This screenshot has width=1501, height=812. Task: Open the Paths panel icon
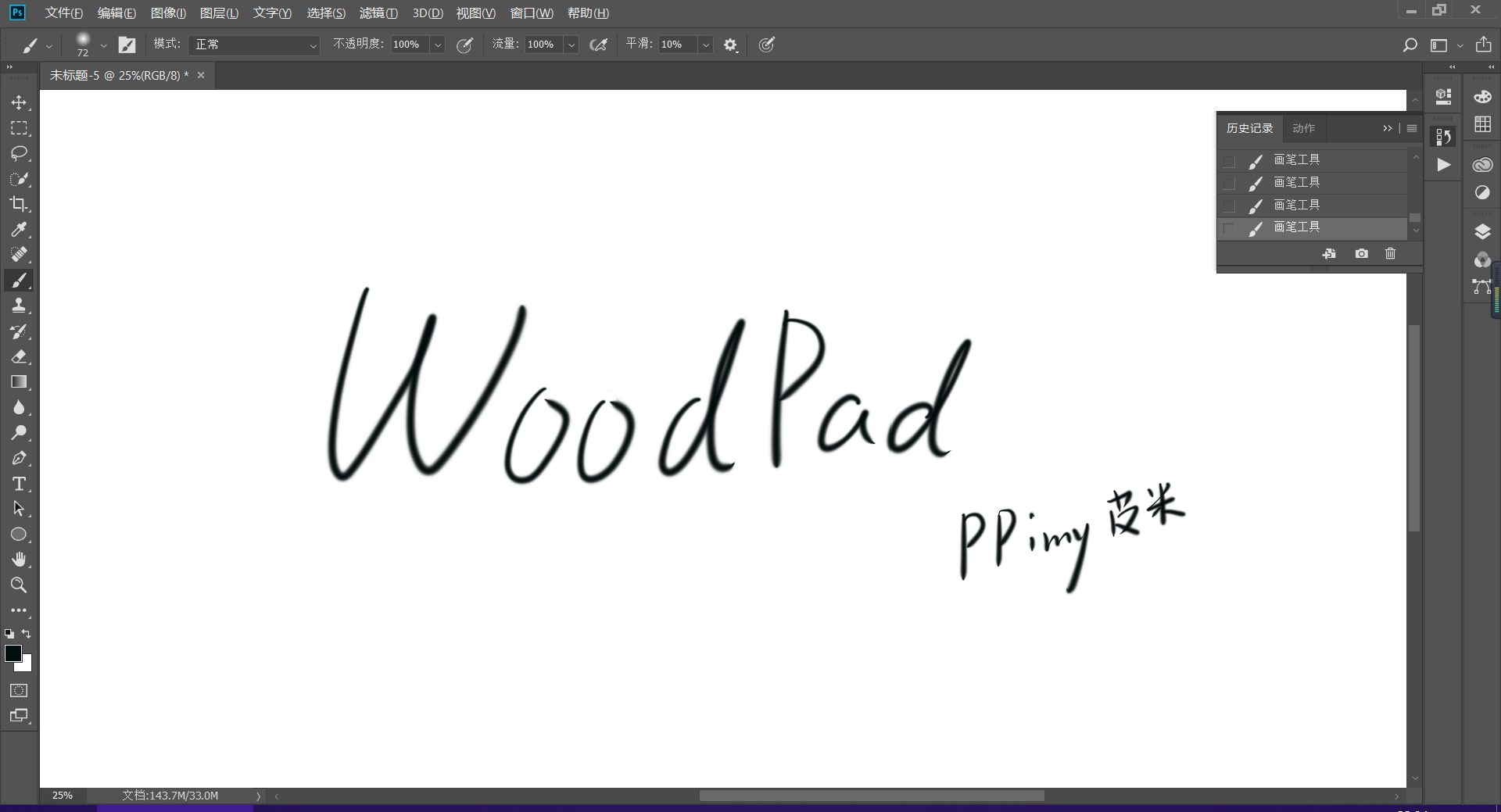point(1482,287)
